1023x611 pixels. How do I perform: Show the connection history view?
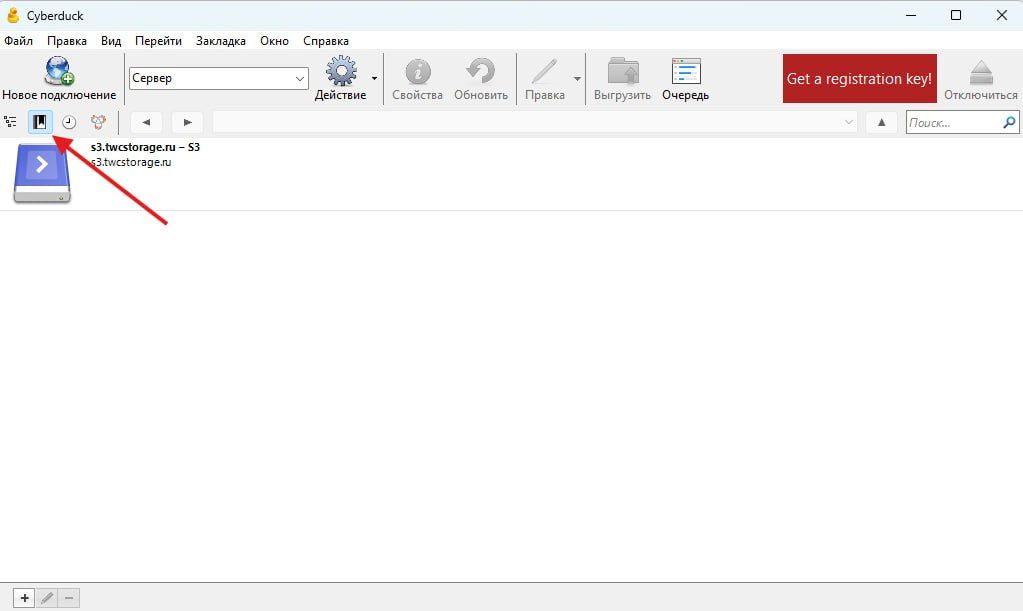point(69,122)
